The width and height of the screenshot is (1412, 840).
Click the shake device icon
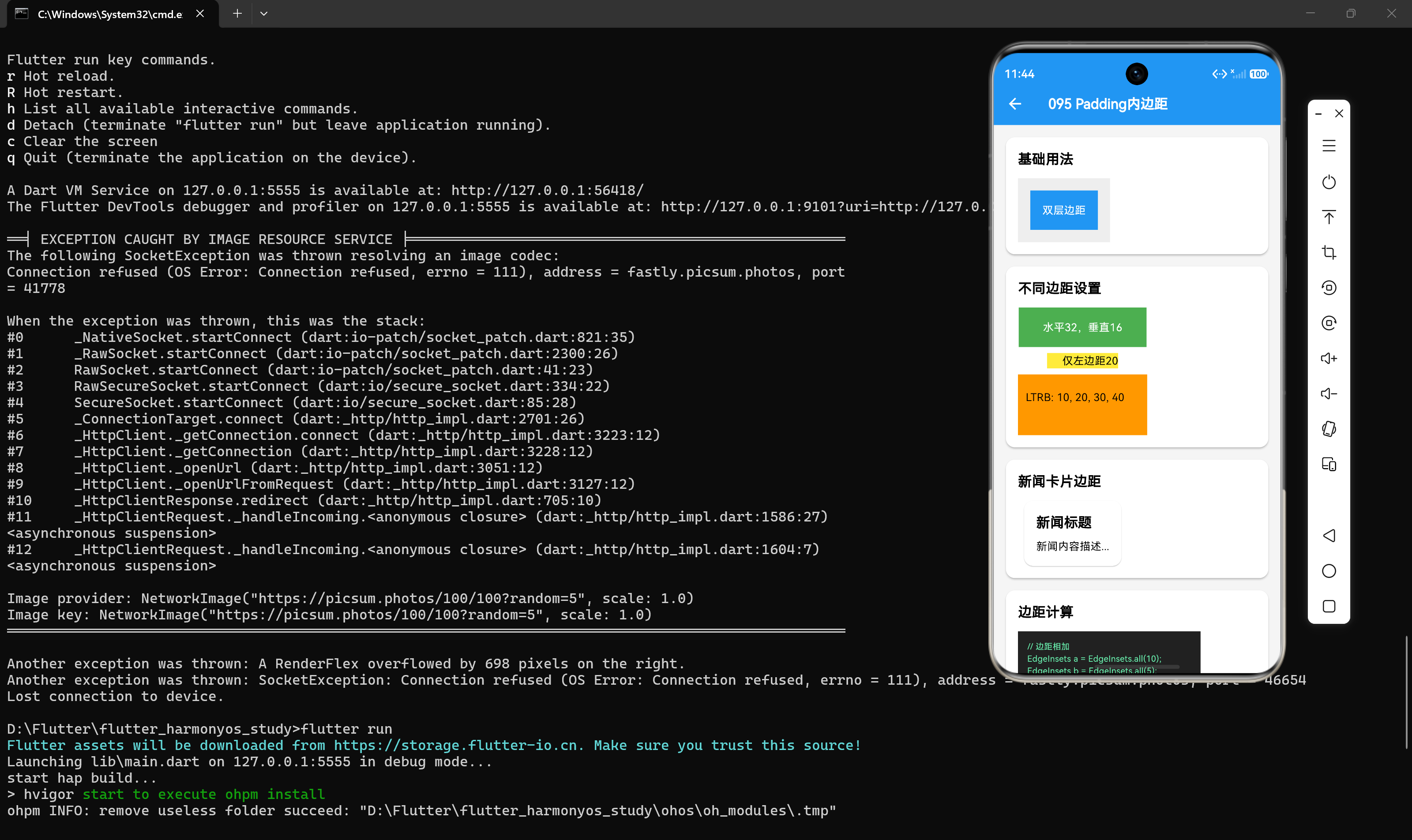(1329, 429)
